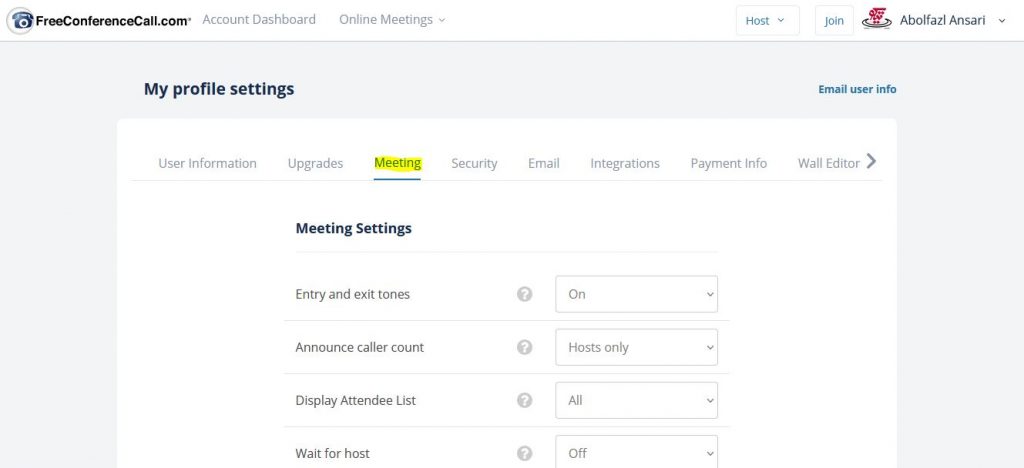The width and height of the screenshot is (1024, 468).
Task: Click the Join button
Action: tap(834, 20)
